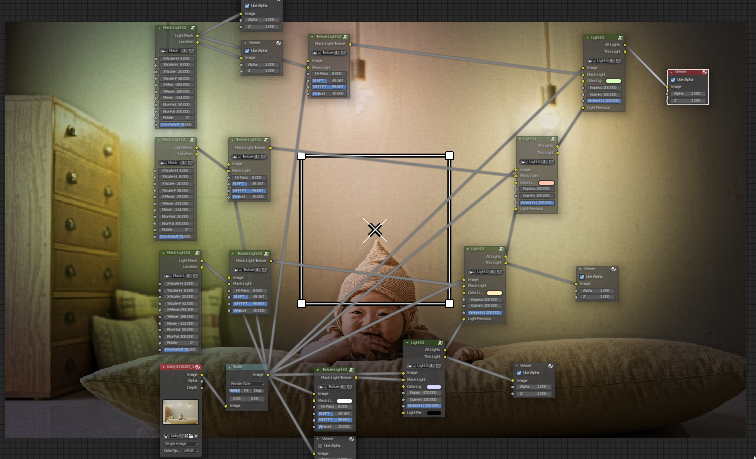Click Alpha 1.000 field in the active red-header Viewer
Screen dimensions: 756x459
[x=688, y=94]
